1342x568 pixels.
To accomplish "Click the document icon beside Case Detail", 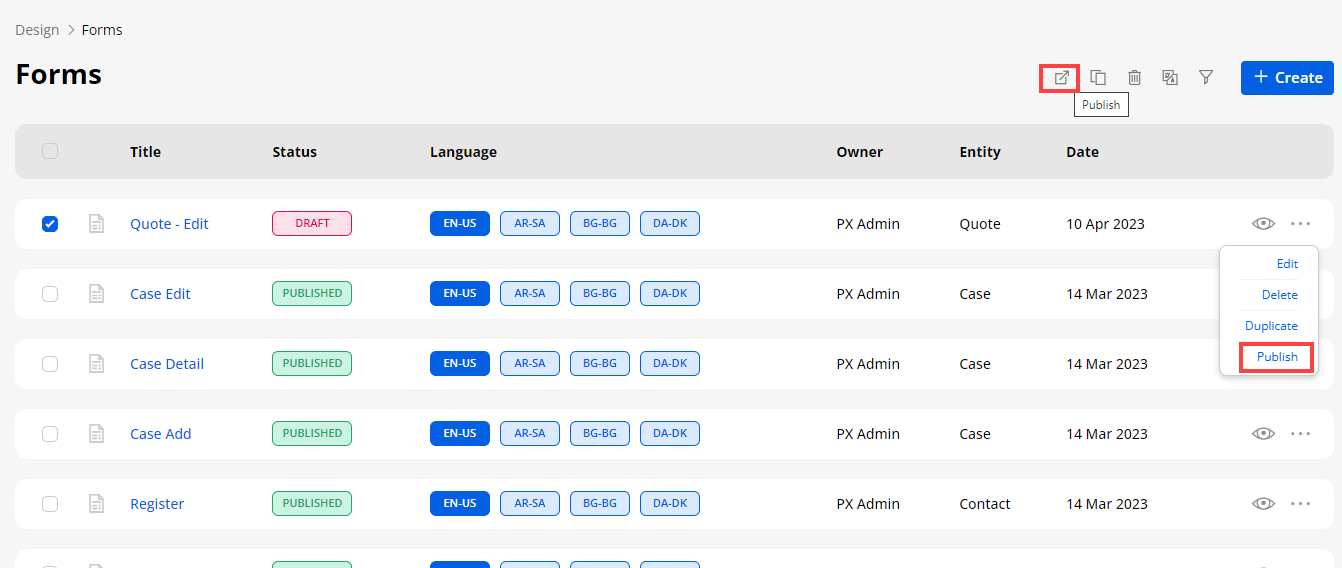I will (96, 364).
